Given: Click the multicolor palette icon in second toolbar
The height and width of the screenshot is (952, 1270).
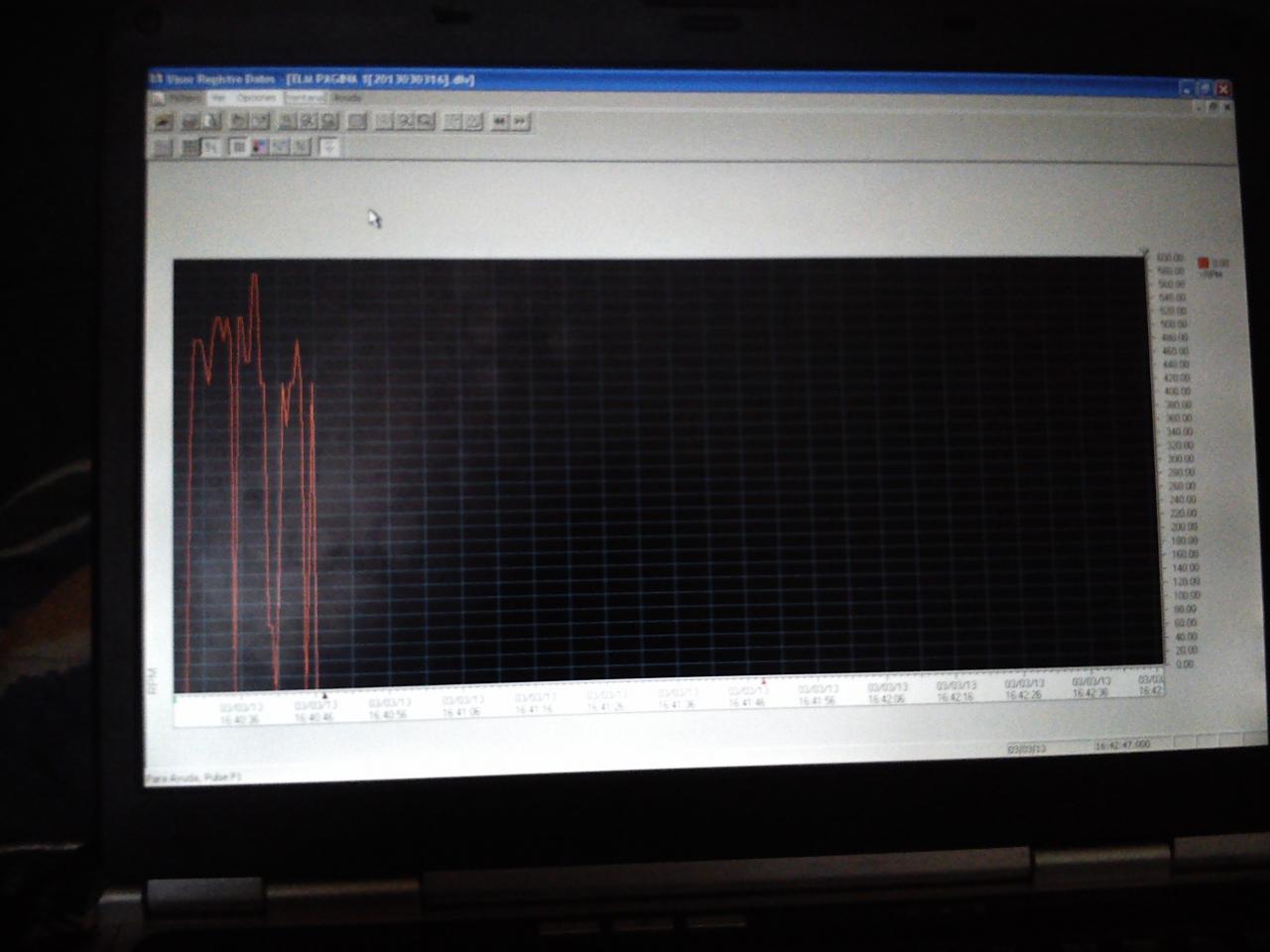Looking at the screenshot, I should tap(260, 147).
